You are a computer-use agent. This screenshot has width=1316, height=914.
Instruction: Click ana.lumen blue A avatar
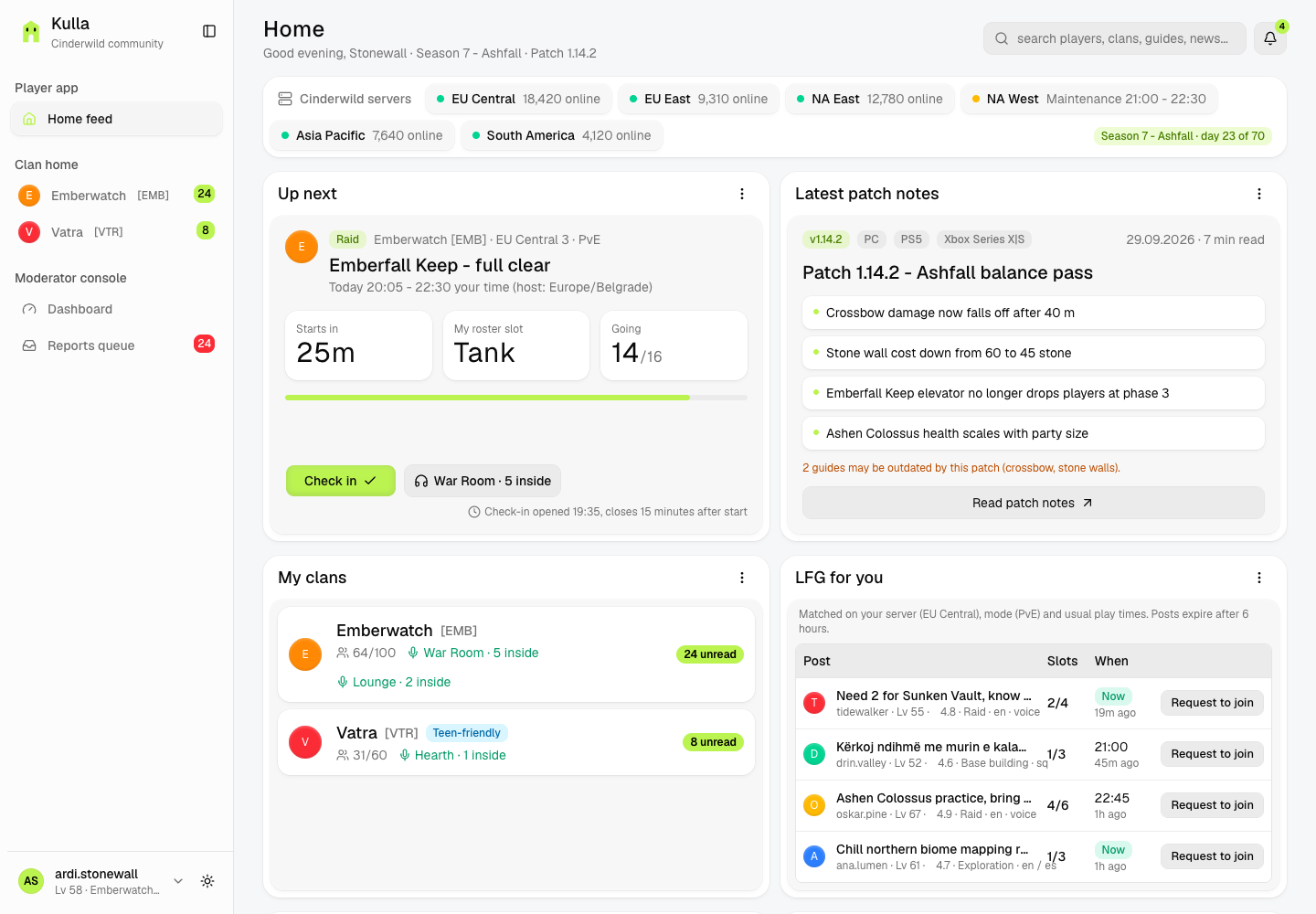tap(814, 856)
